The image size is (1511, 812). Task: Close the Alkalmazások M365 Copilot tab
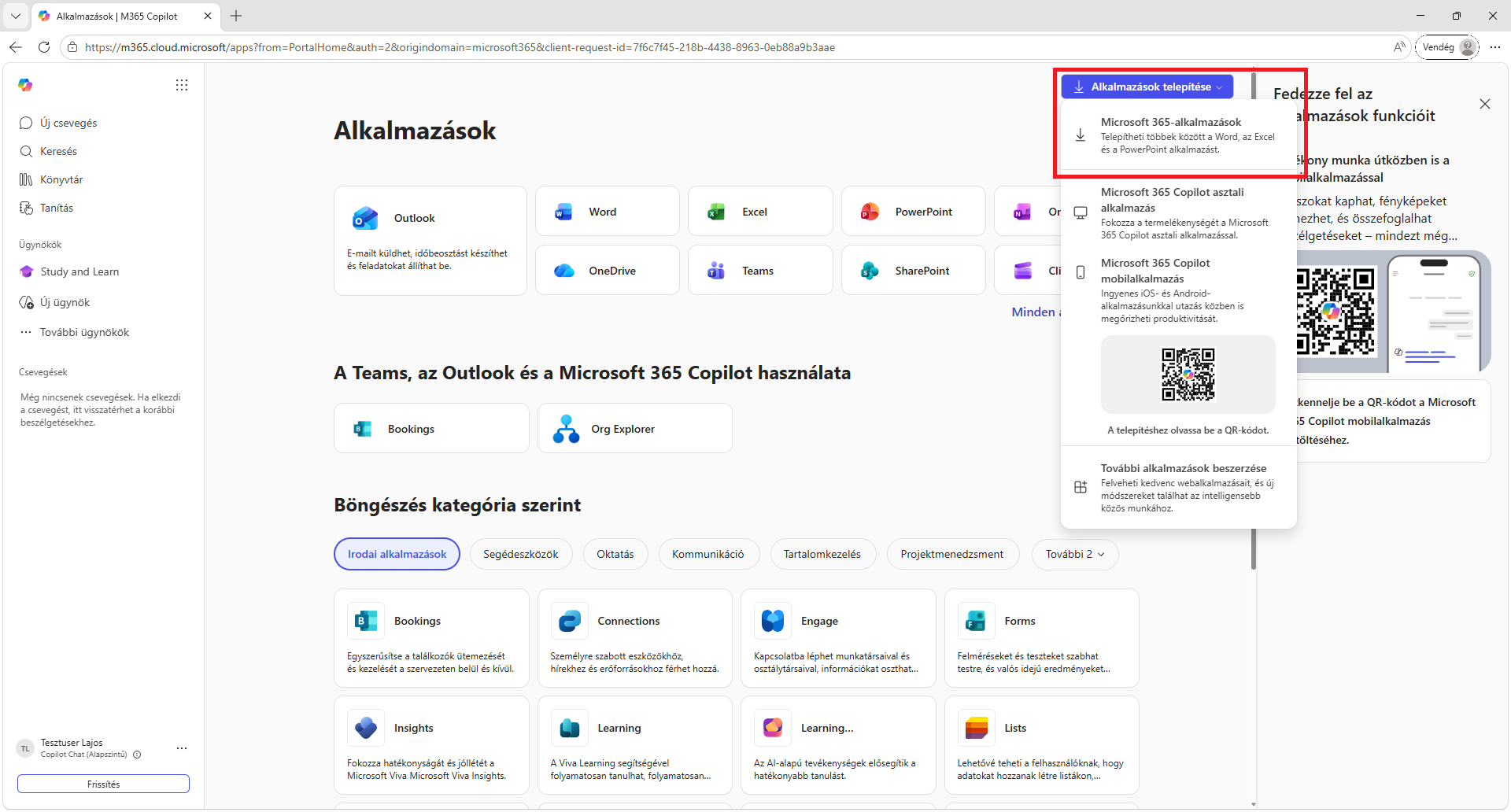[208, 16]
